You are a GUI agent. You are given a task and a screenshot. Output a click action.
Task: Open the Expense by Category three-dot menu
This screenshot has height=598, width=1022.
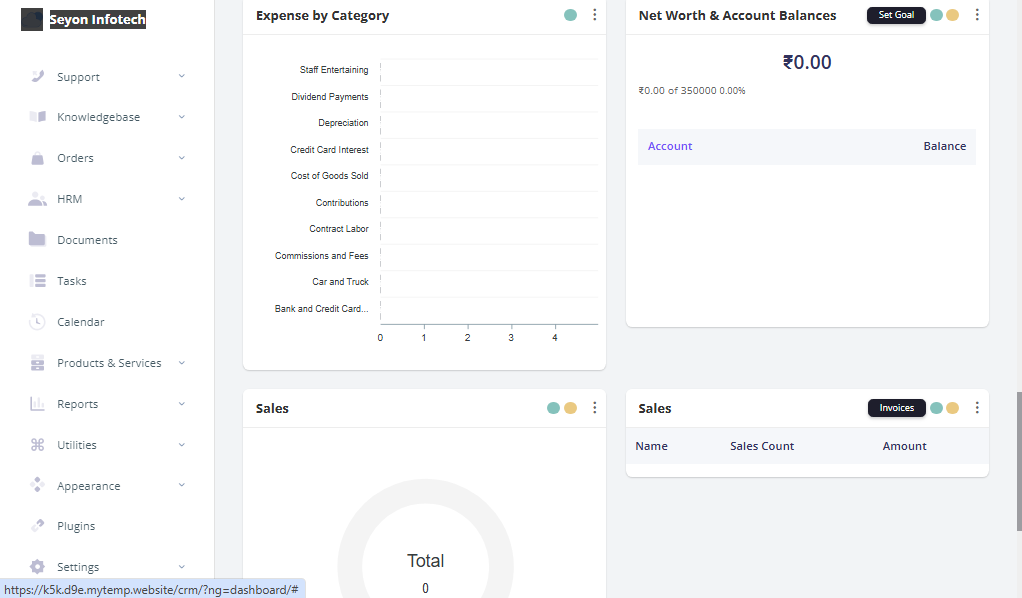coord(595,15)
